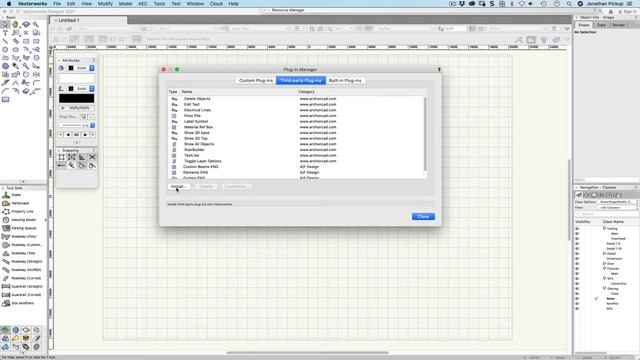This screenshot has width=640, height=360.
Task: Collapse the Ceiling class group
Action: pyautogui.click(x=604, y=229)
